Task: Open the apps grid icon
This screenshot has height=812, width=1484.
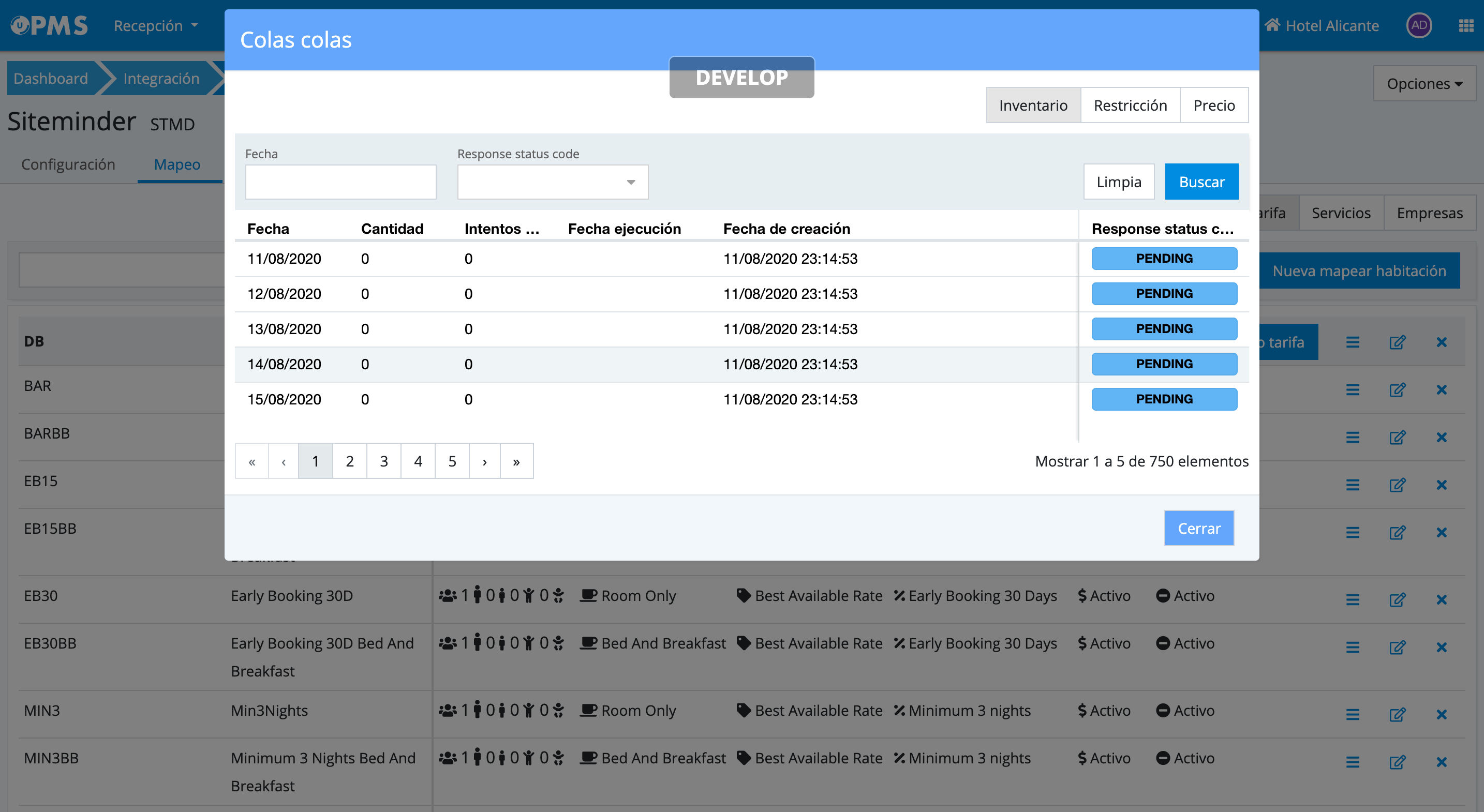Action: [1465, 25]
